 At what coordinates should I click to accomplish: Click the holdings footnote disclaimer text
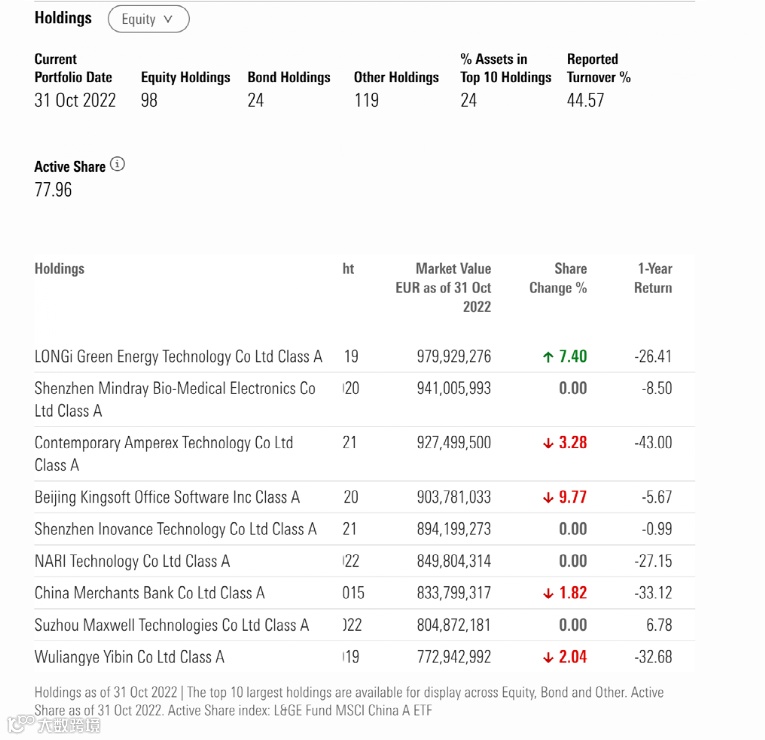coord(349,701)
